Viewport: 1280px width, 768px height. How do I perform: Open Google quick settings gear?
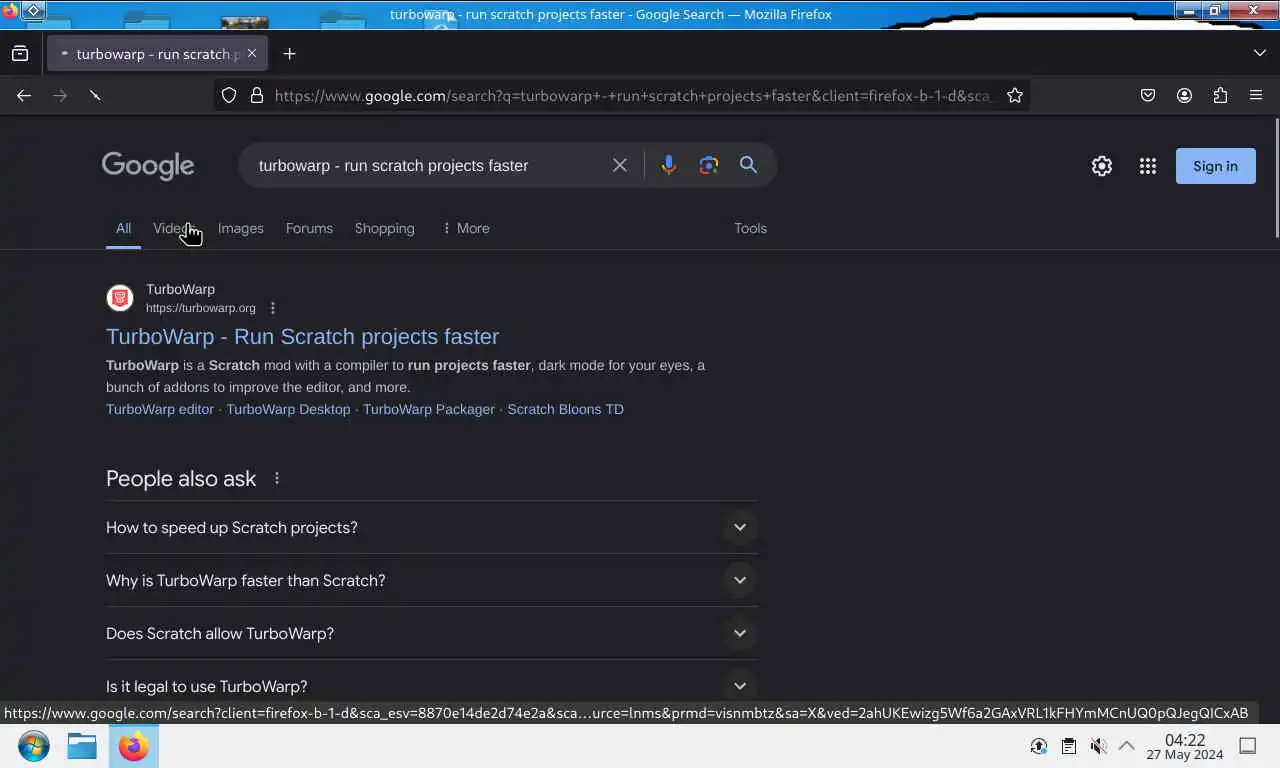point(1102,166)
